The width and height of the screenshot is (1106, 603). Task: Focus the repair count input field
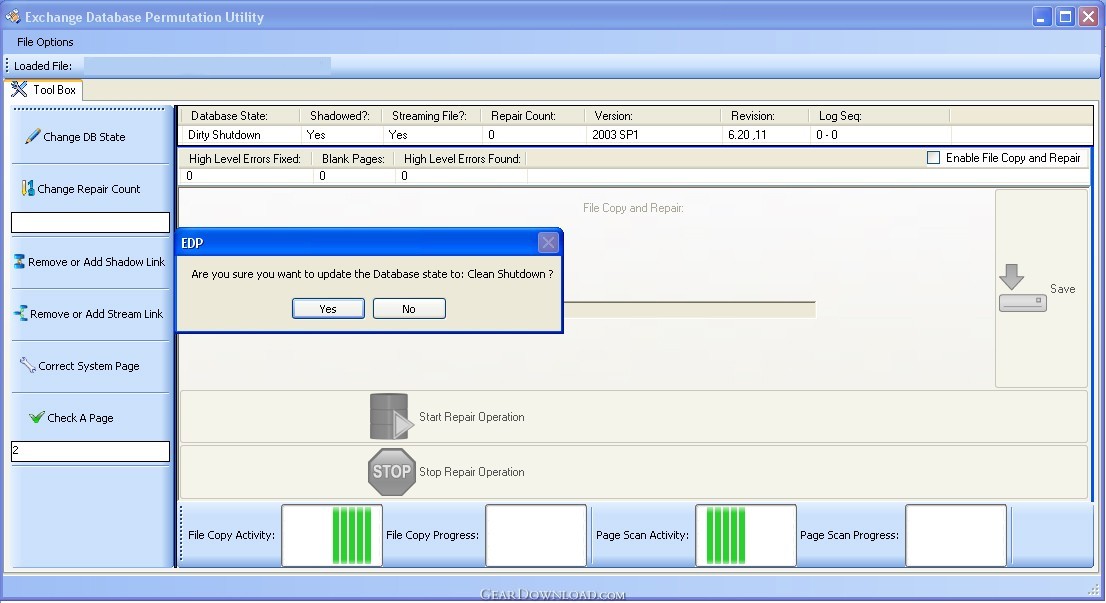tap(90, 222)
